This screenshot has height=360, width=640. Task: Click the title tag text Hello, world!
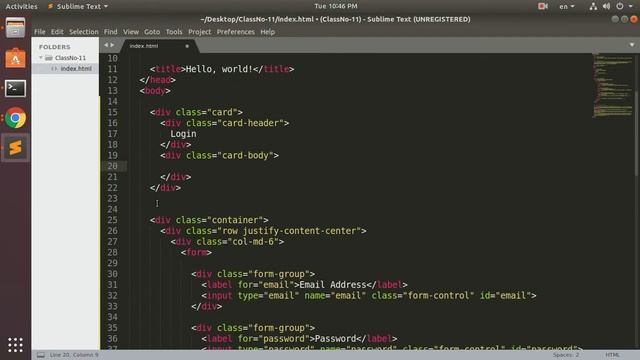click(219, 69)
